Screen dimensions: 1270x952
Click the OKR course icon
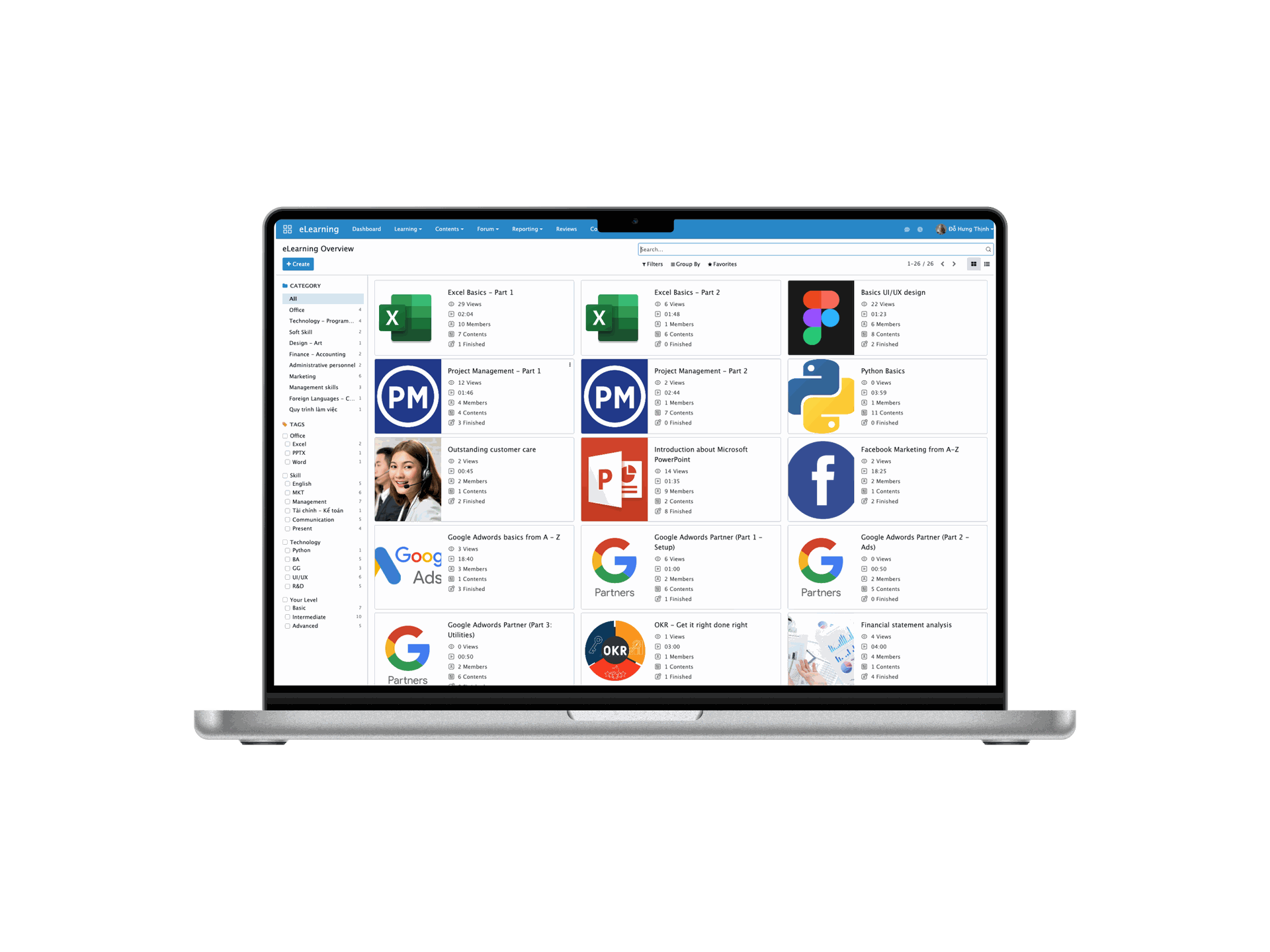pos(611,650)
